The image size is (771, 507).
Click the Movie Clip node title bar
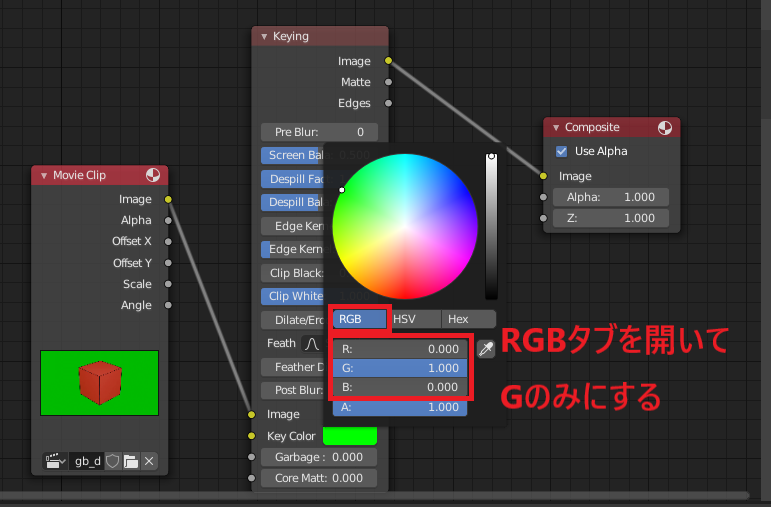[x=100, y=176]
